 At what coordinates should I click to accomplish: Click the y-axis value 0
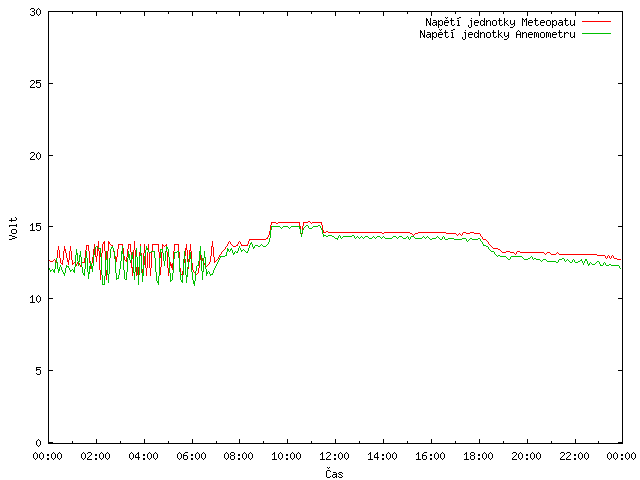tap(38, 443)
